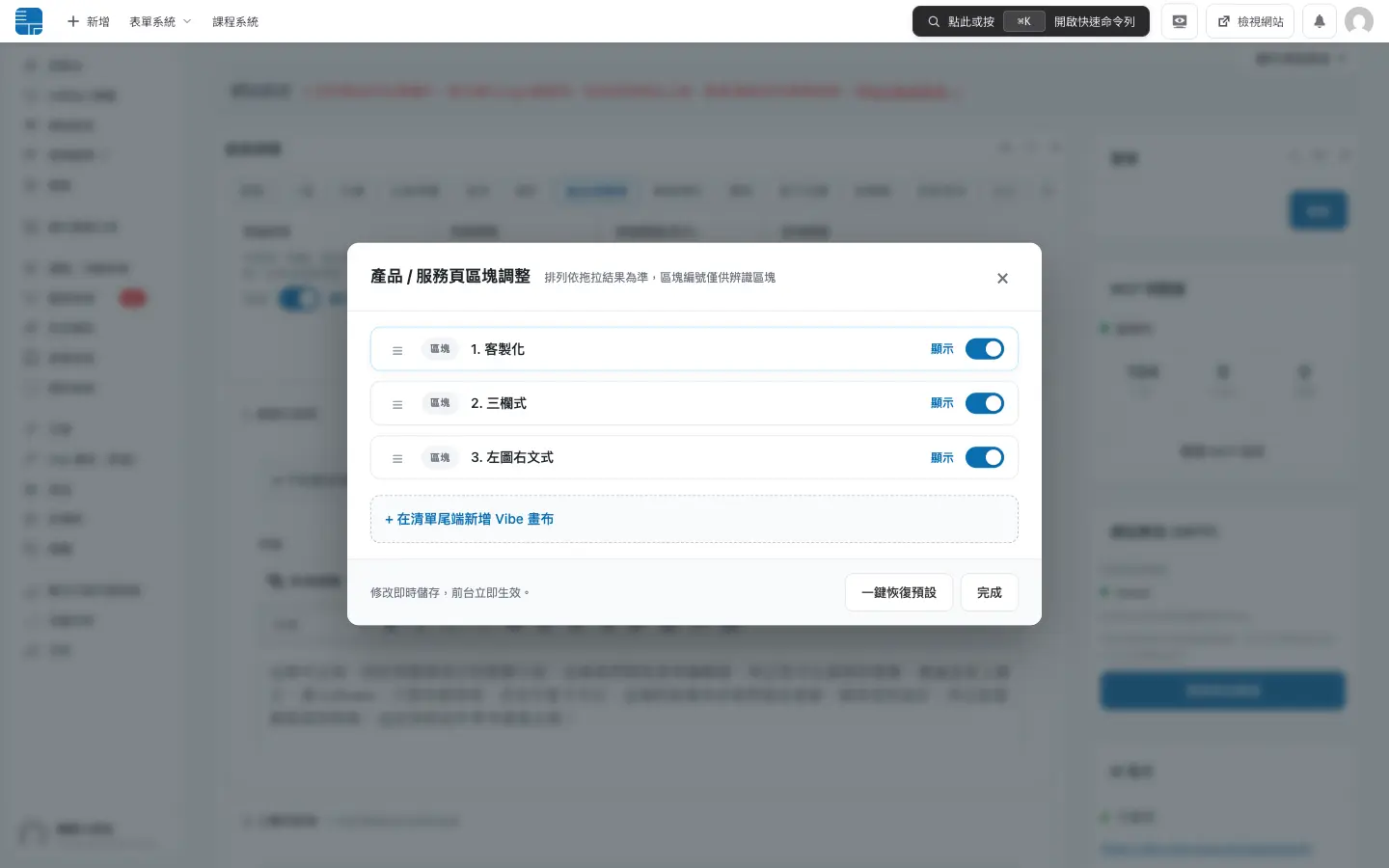Click 顯示 label on the 左圖右文式 row
The height and width of the screenshot is (868, 1389).
pos(942,457)
